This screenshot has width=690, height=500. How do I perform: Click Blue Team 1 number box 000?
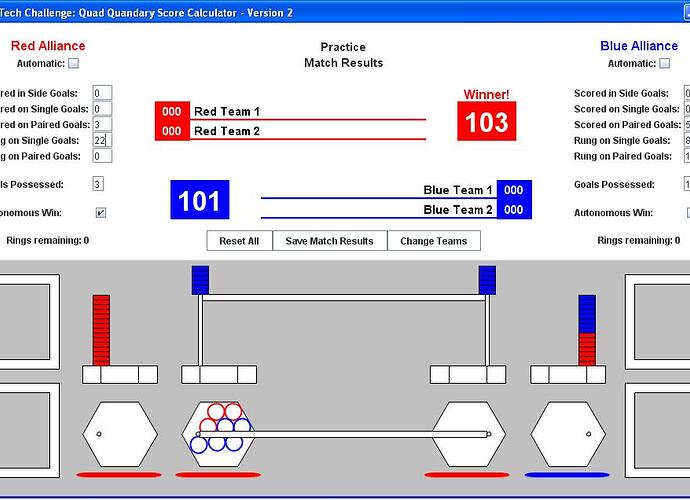514,190
